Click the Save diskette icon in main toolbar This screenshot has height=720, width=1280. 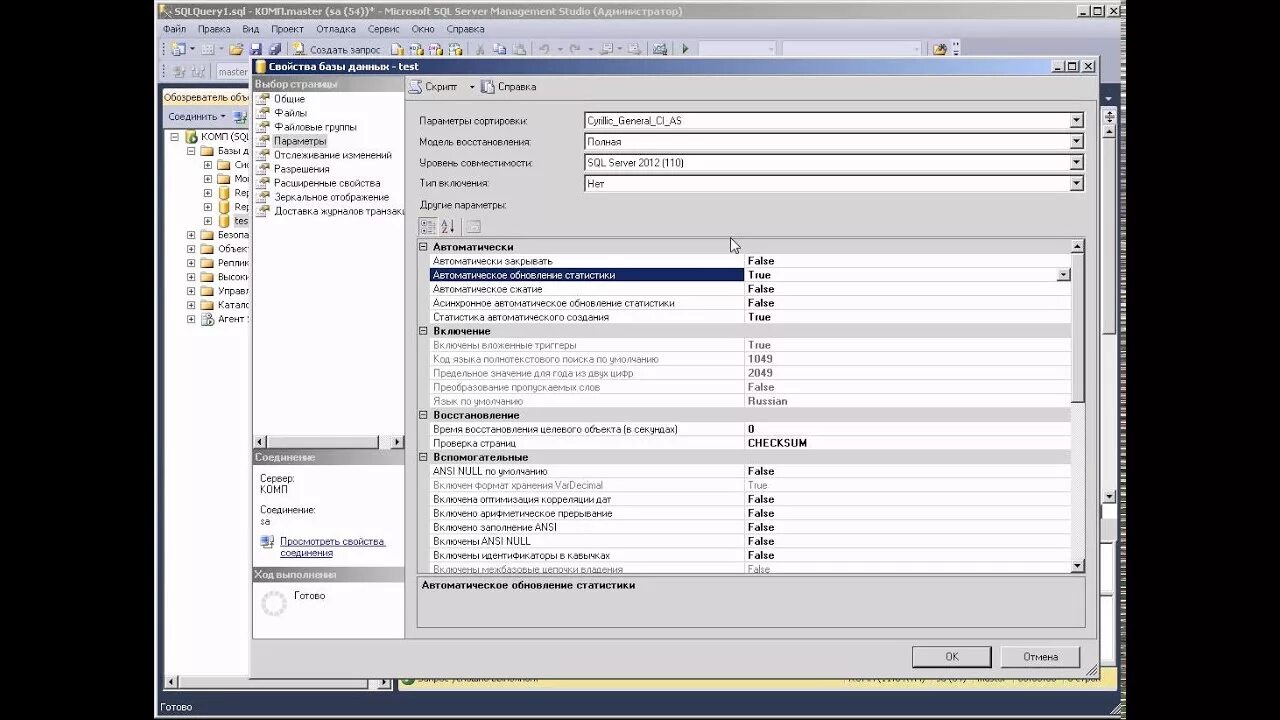click(255, 48)
